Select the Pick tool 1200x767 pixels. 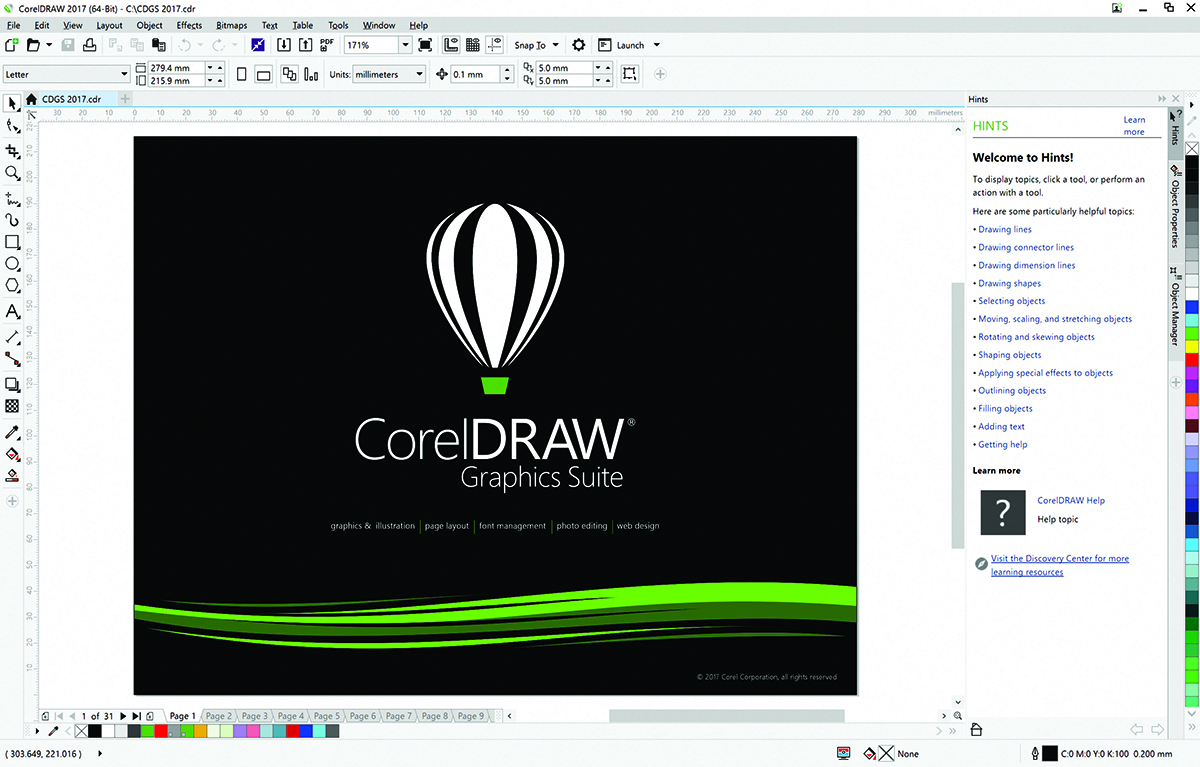(x=12, y=104)
